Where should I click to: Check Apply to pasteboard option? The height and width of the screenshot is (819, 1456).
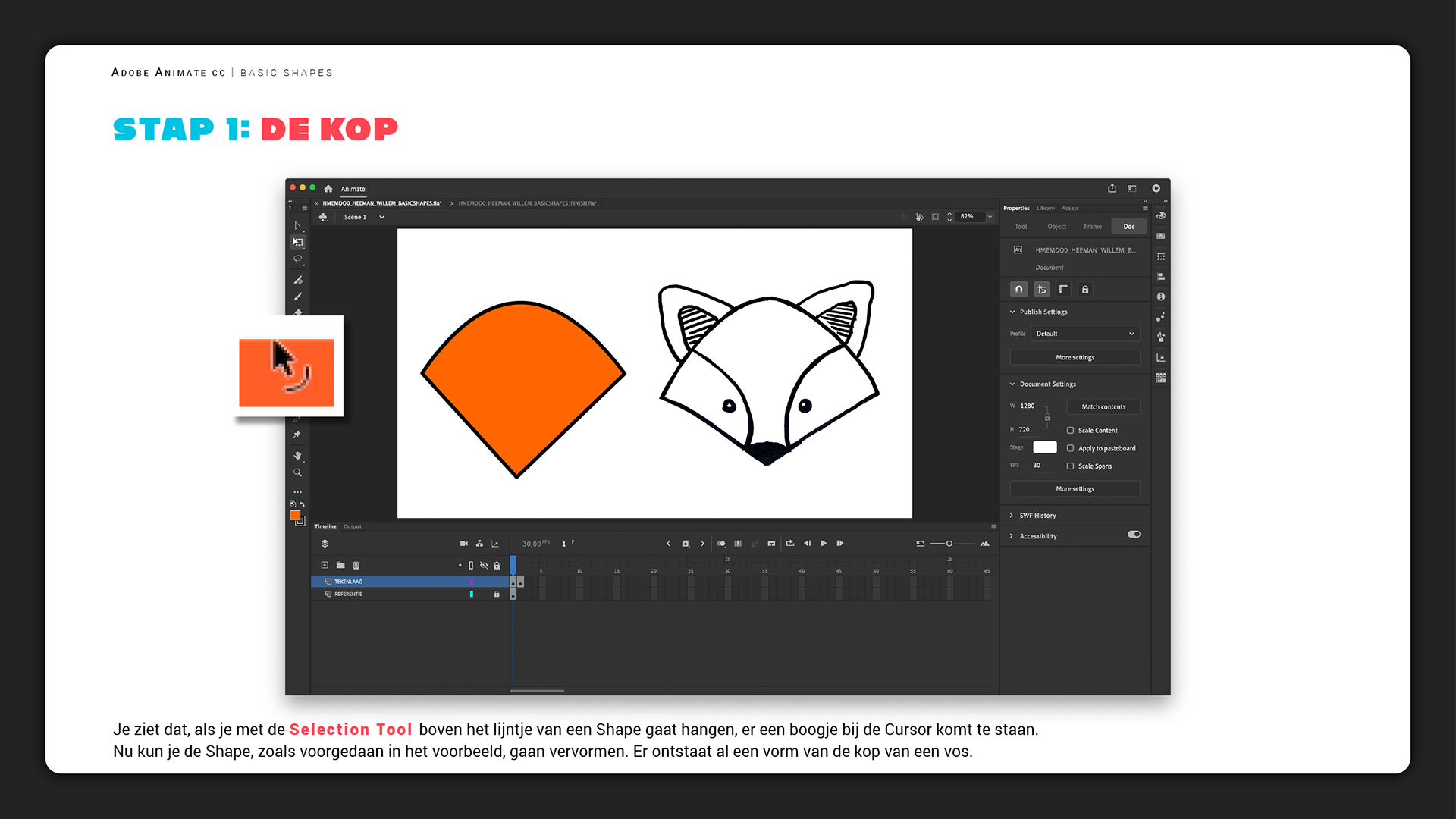(x=1070, y=449)
